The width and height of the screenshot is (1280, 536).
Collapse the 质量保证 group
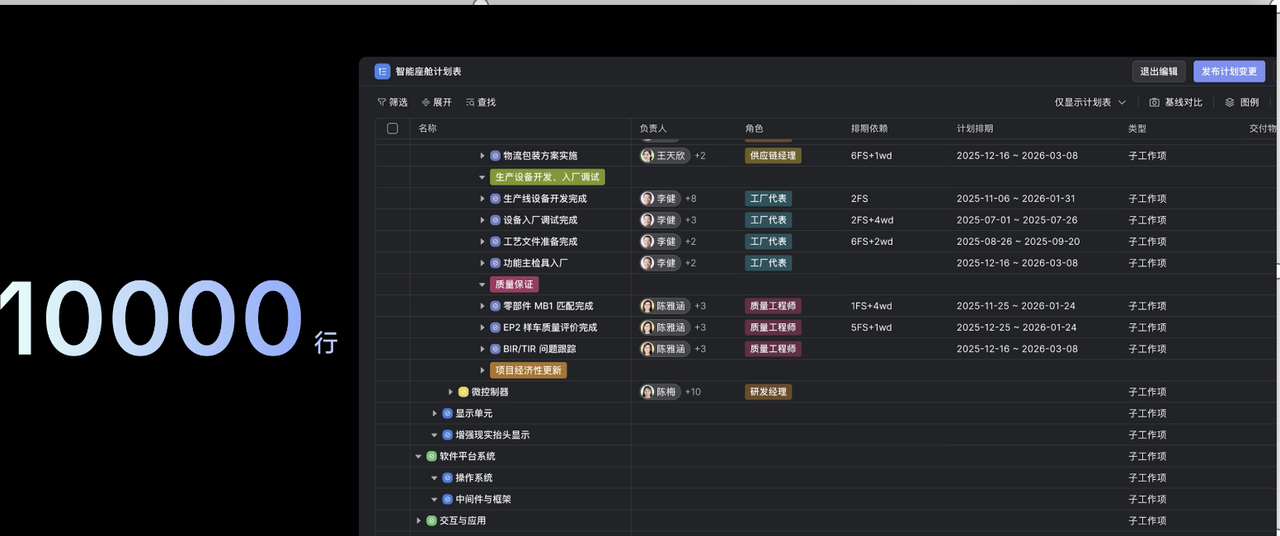tap(482, 284)
